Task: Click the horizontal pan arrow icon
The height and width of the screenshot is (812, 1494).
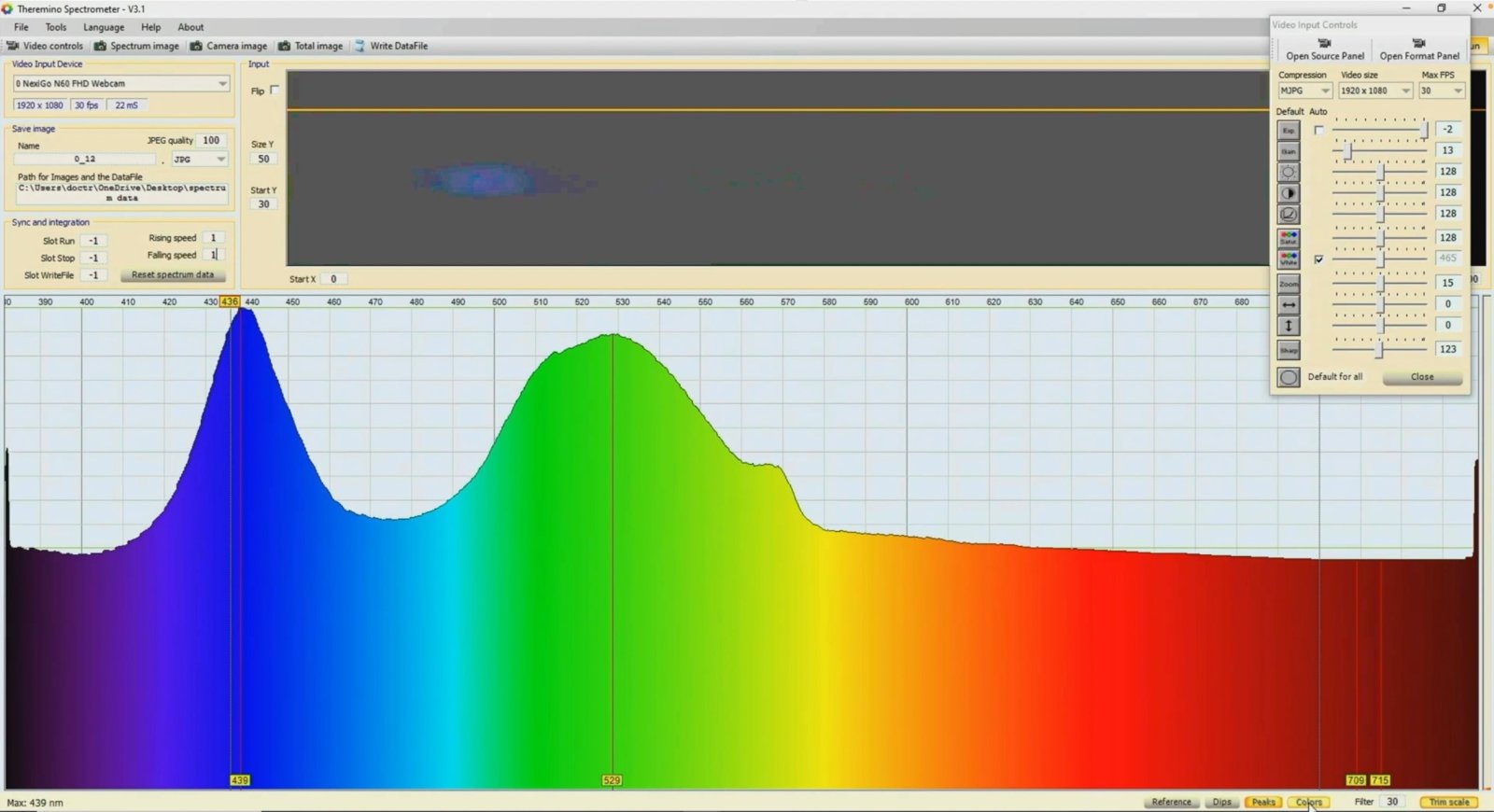Action: pyautogui.click(x=1289, y=304)
